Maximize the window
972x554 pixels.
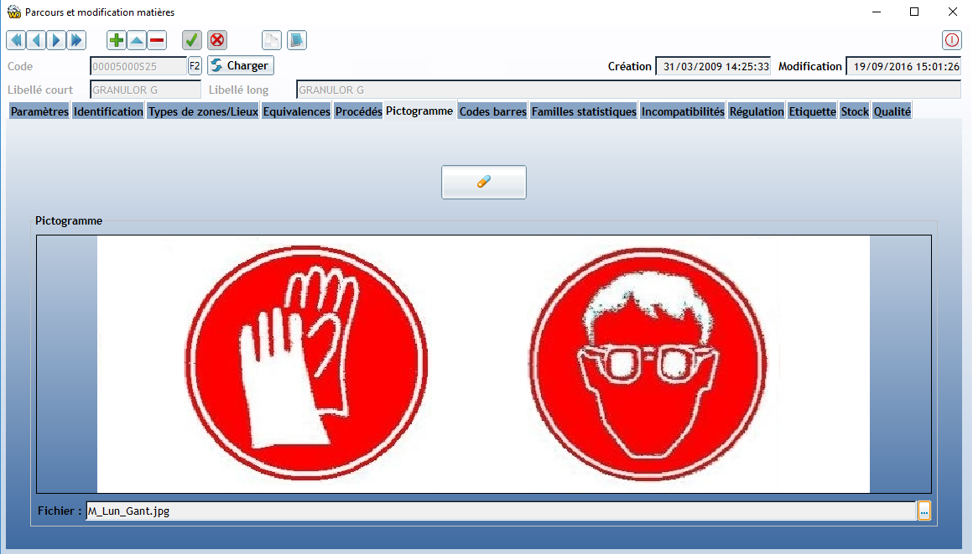pyautogui.click(x=914, y=12)
